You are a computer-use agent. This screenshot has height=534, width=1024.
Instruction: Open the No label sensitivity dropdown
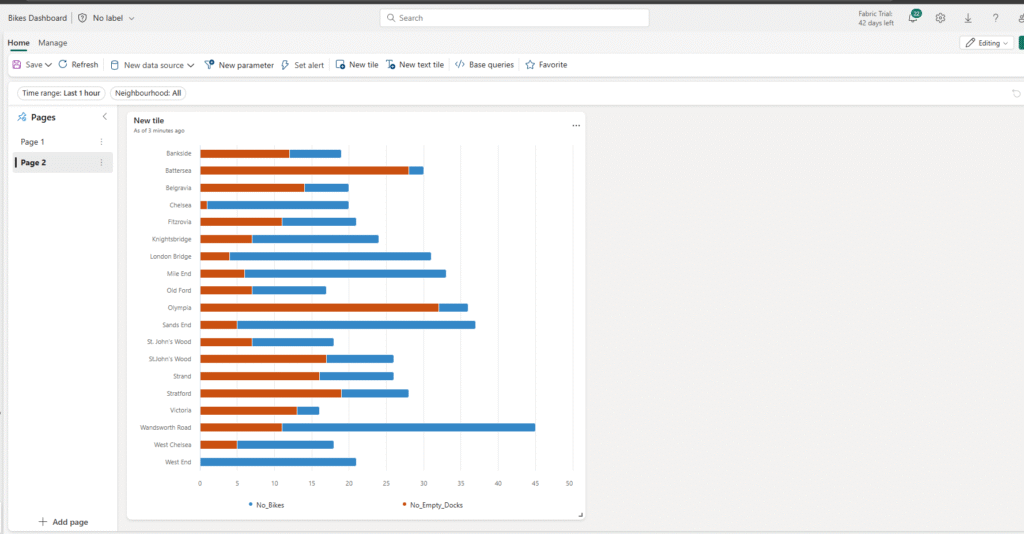pyautogui.click(x=113, y=18)
